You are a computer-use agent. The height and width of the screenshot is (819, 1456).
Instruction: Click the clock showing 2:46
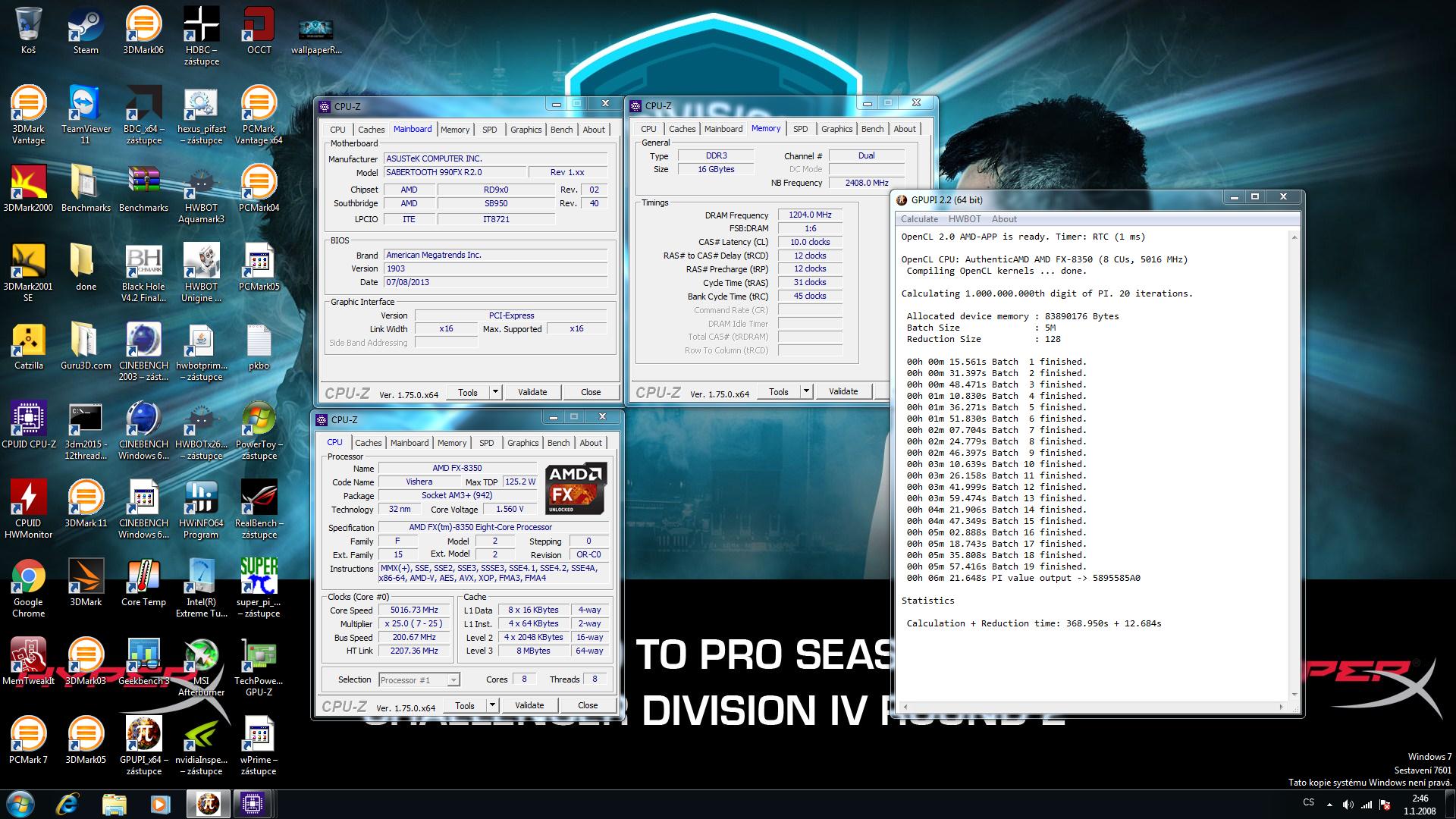(1420, 799)
